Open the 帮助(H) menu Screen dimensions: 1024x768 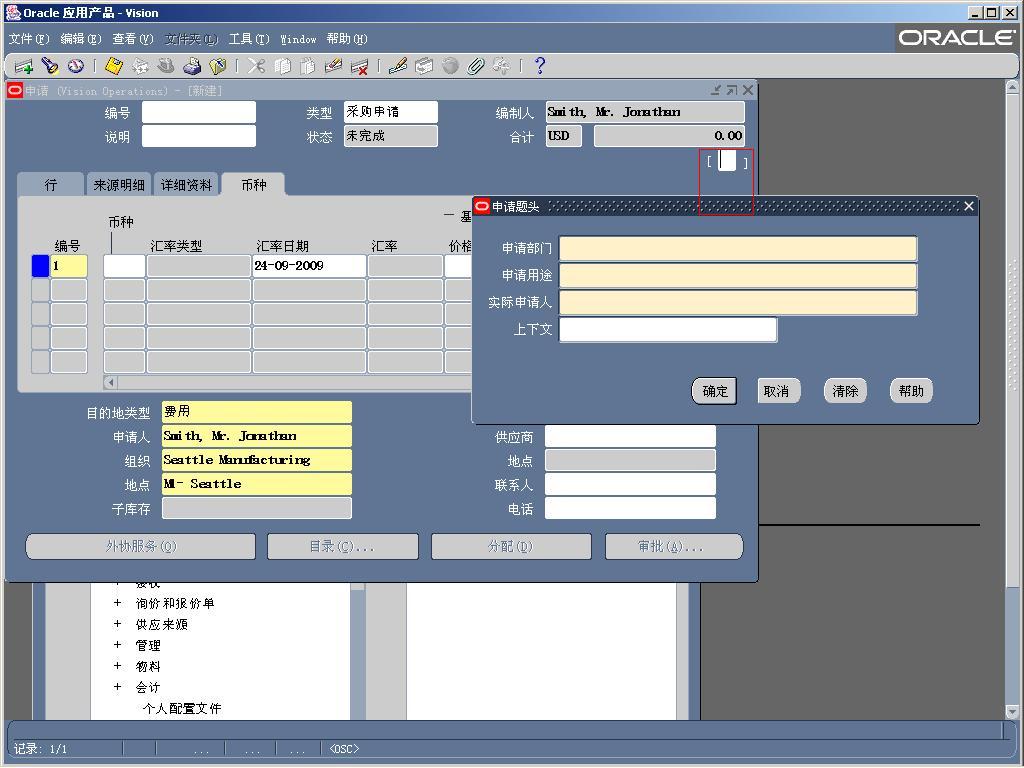tap(347, 39)
